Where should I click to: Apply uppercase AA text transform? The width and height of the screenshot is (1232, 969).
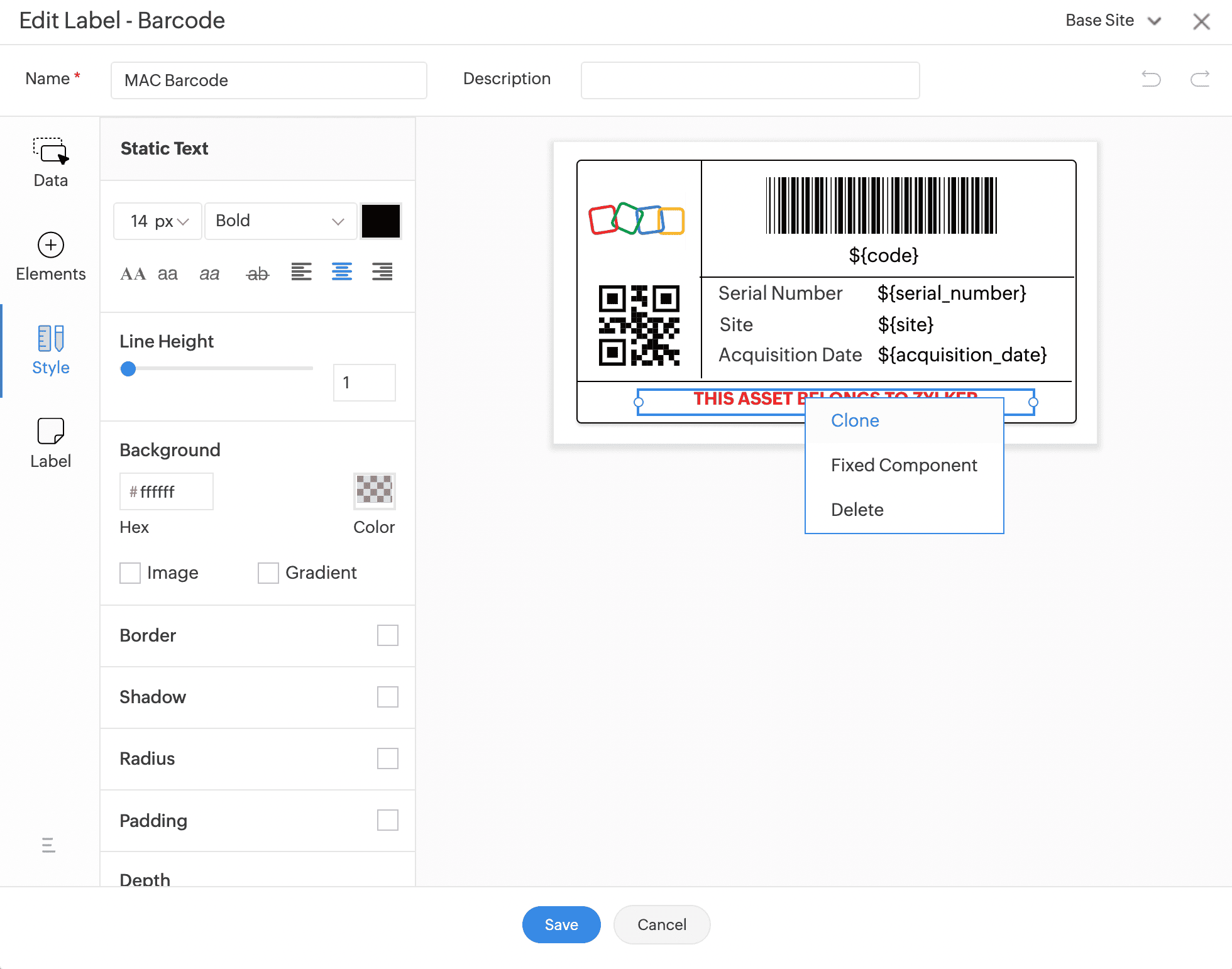(133, 274)
